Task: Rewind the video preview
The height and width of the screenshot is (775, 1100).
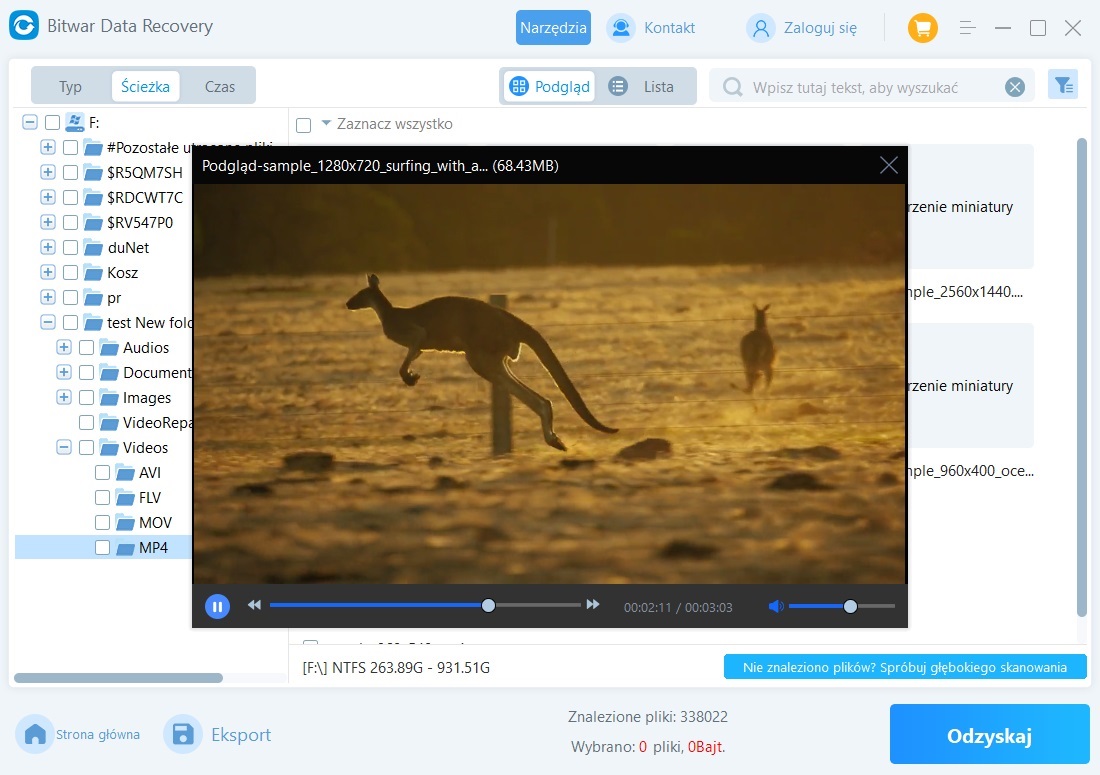Action: (254, 605)
